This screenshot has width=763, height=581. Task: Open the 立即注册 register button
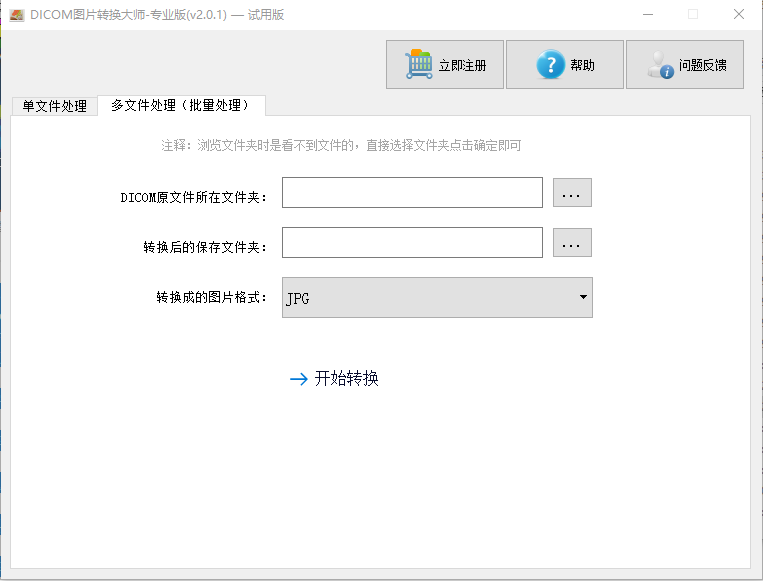coord(445,64)
